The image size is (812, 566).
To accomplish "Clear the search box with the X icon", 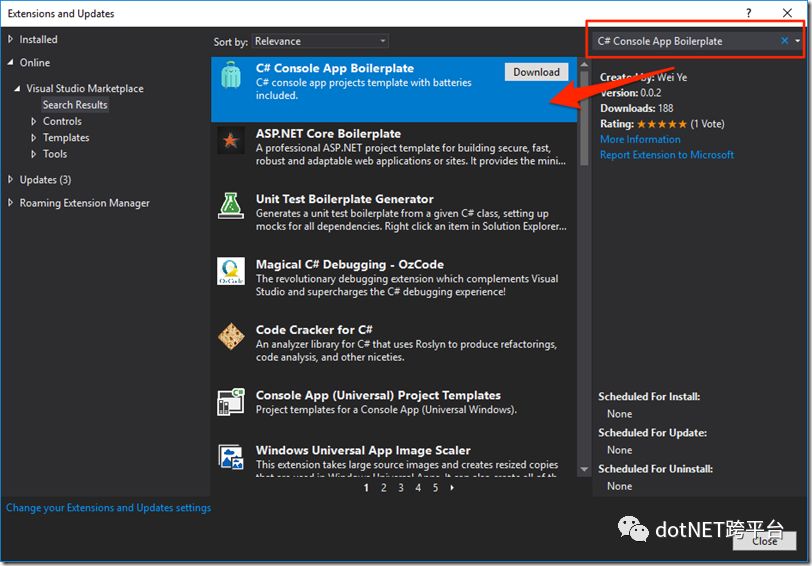I will tap(785, 40).
